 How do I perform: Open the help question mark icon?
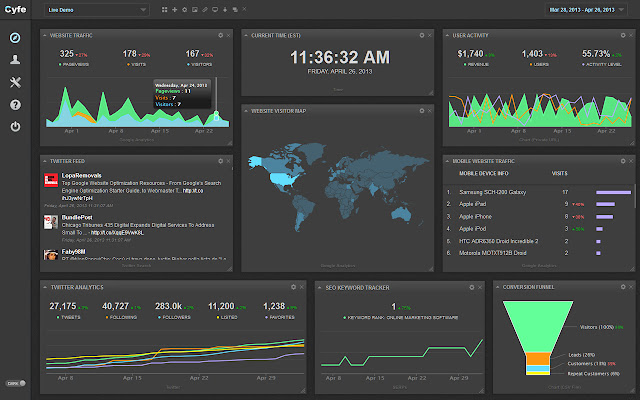point(15,104)
